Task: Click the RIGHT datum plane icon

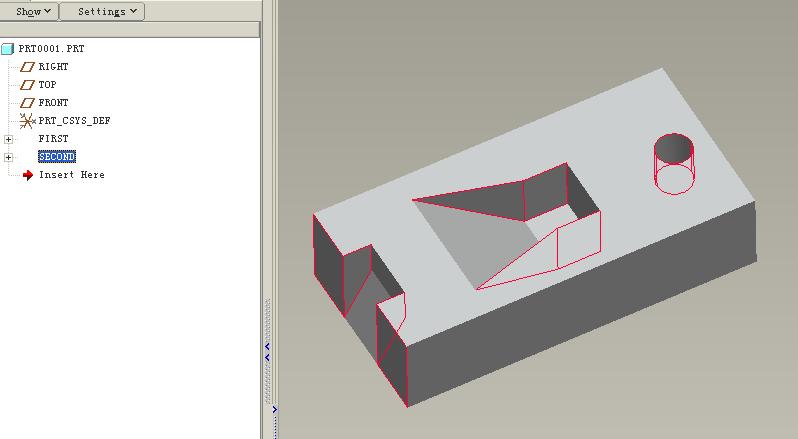Action: 27,67
